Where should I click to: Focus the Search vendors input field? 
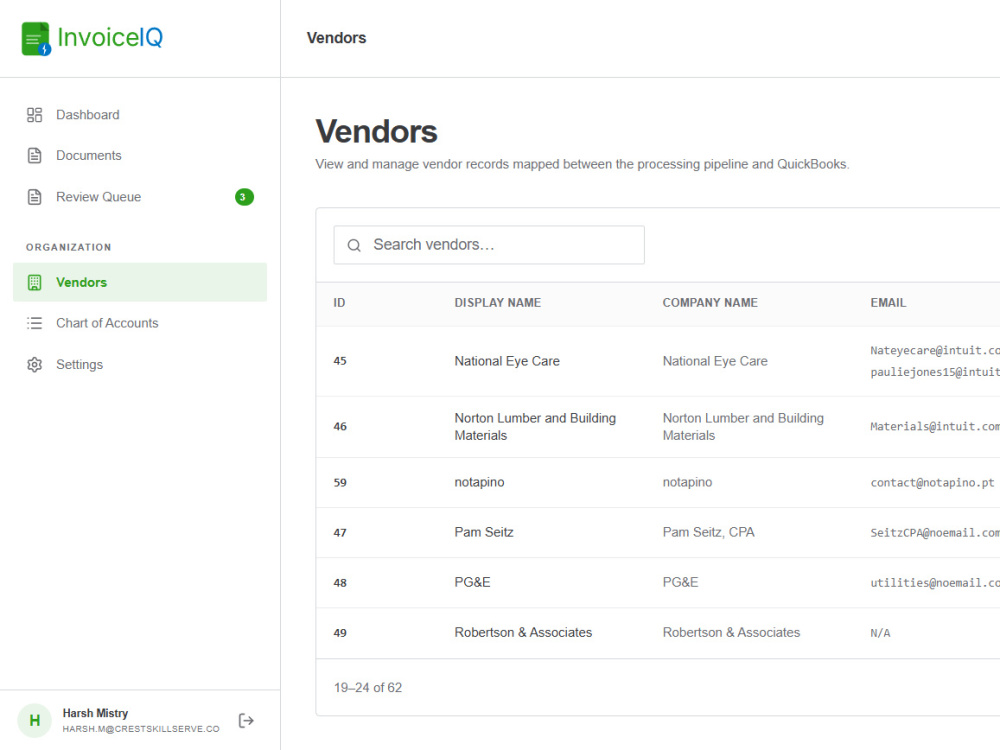pos(489,245)
